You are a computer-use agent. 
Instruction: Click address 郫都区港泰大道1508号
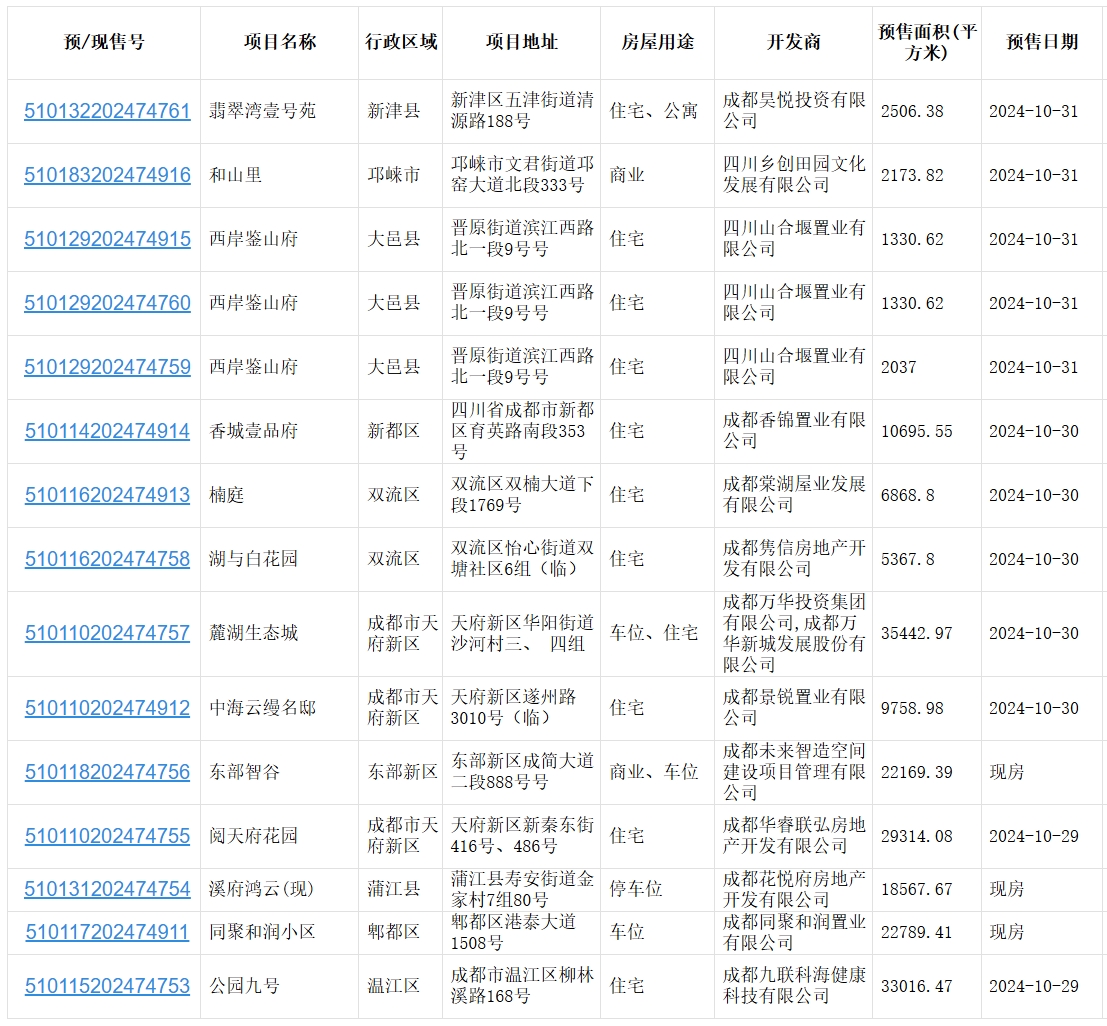[513, 932]
